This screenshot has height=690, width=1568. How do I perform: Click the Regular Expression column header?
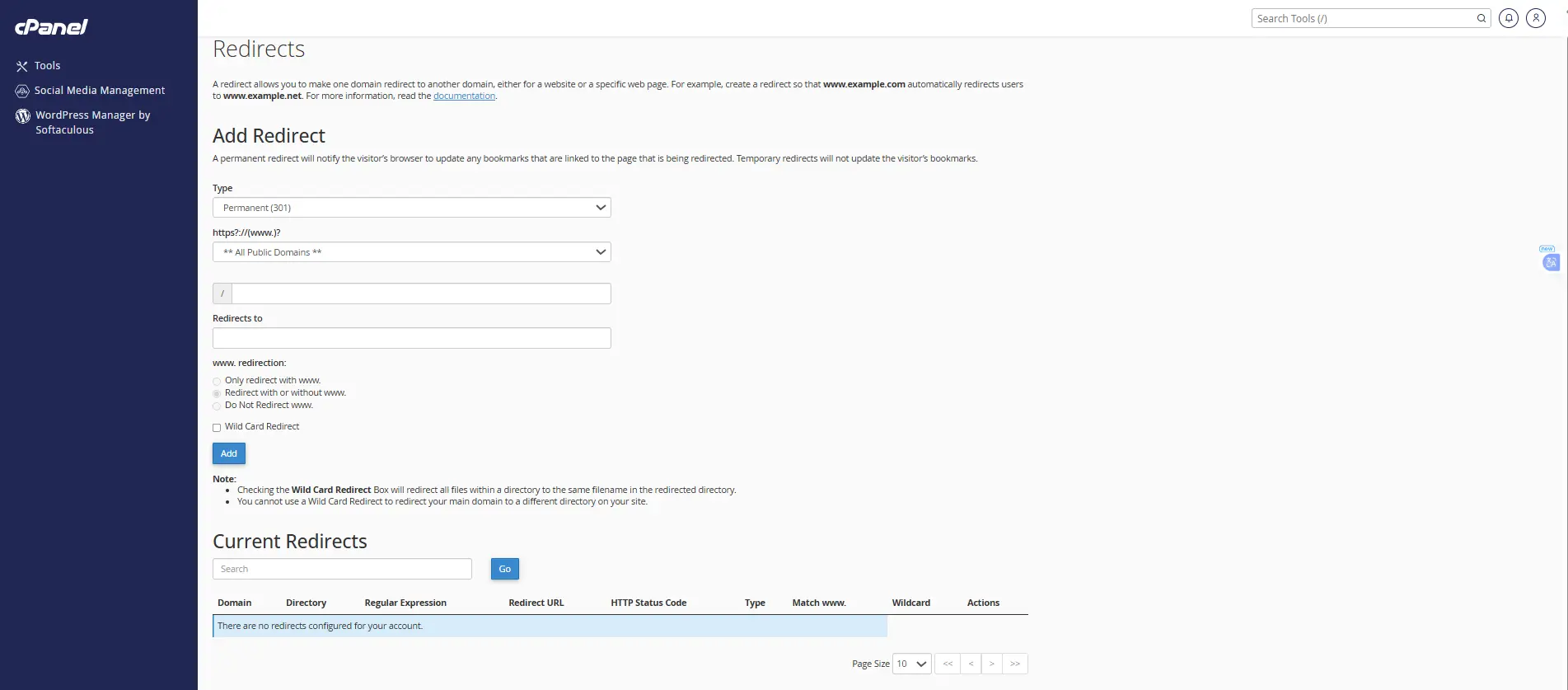pos(405,603)
